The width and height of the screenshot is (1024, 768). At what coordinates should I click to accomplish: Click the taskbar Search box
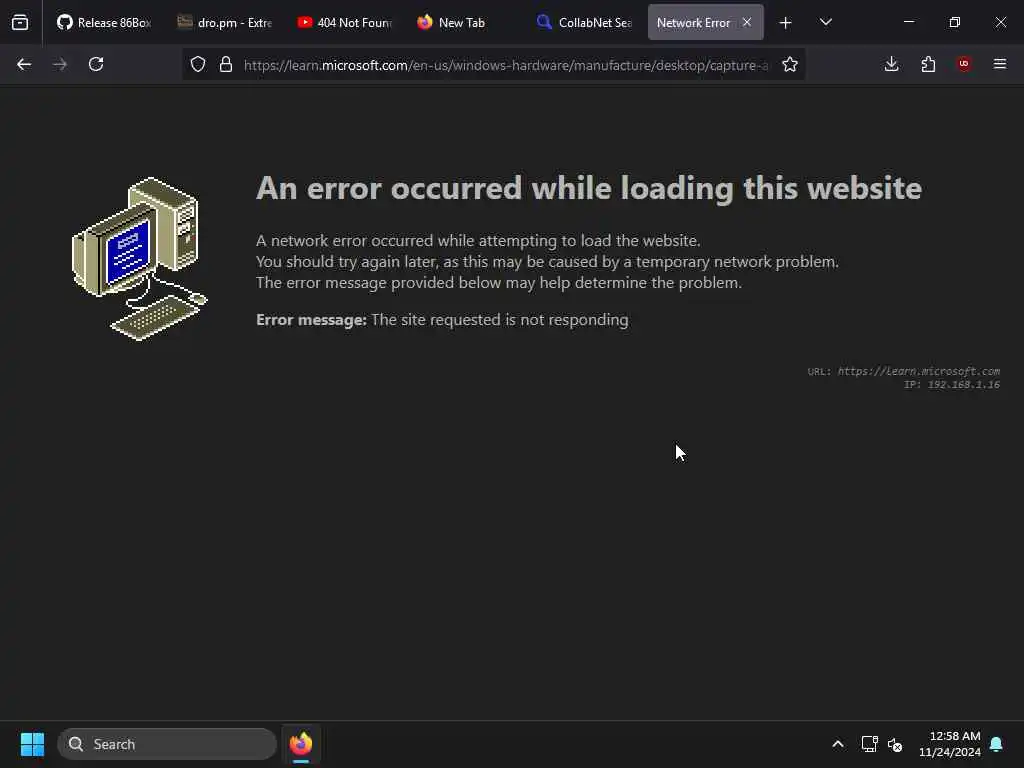point(167,744)
